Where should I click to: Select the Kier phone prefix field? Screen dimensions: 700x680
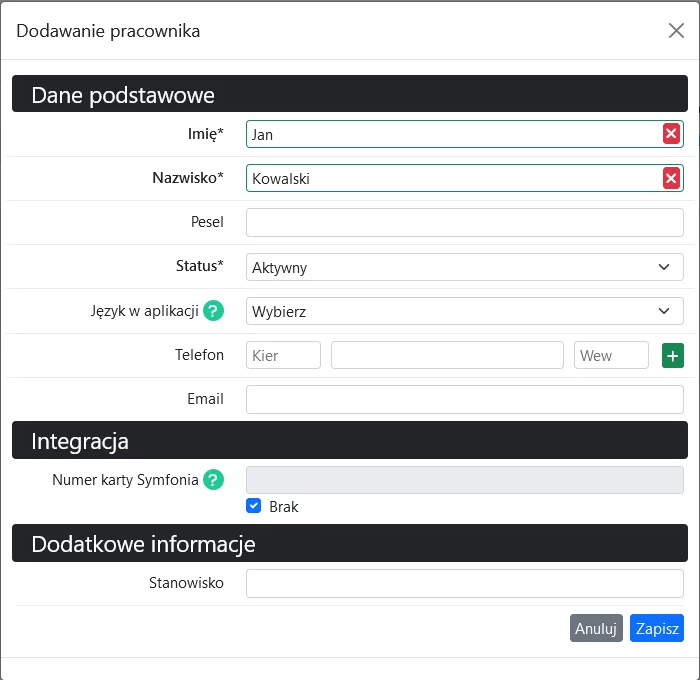coord(283,355)
